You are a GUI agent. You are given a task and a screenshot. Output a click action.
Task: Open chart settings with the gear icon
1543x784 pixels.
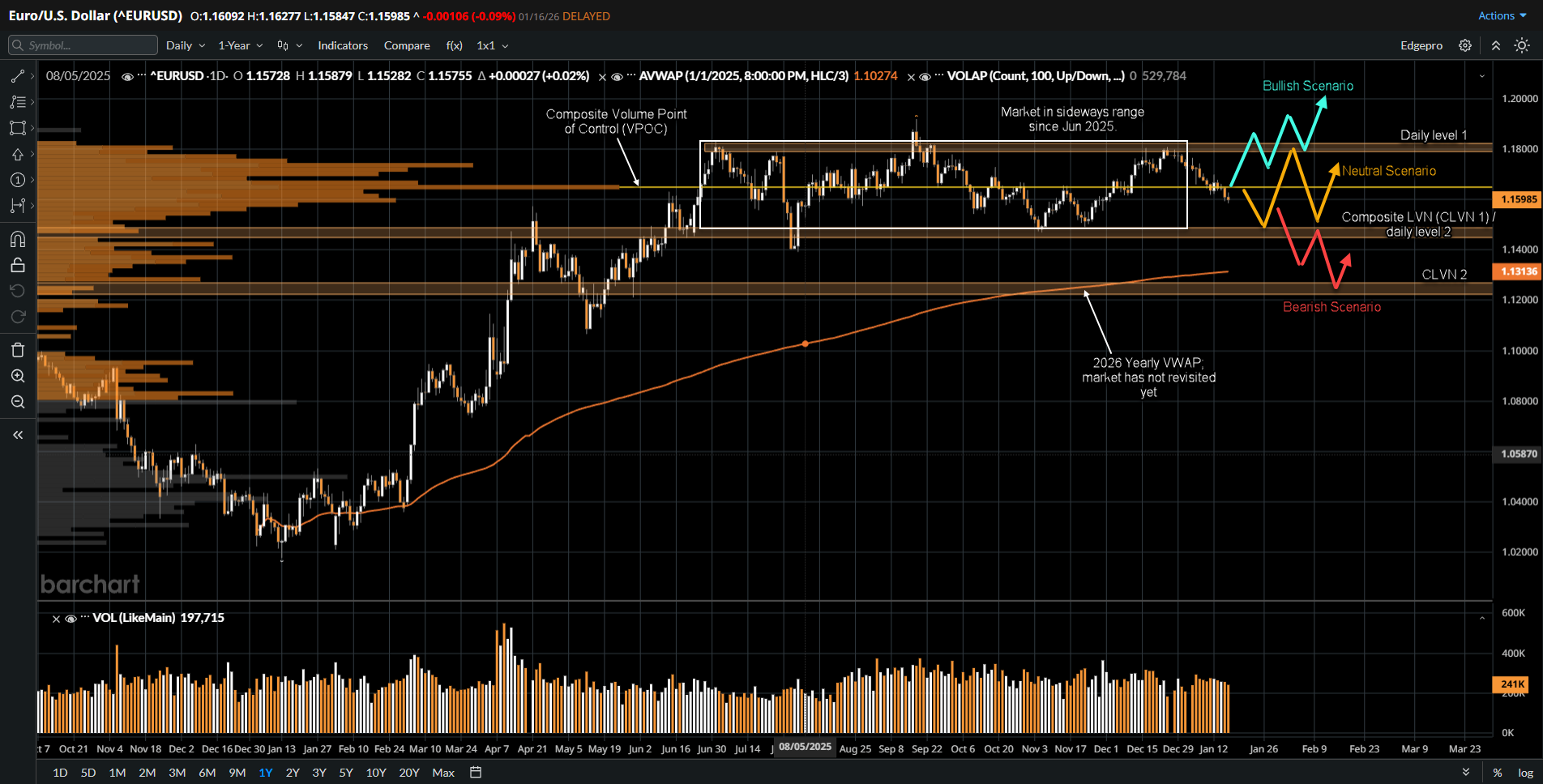click(x=1465, y=45)
